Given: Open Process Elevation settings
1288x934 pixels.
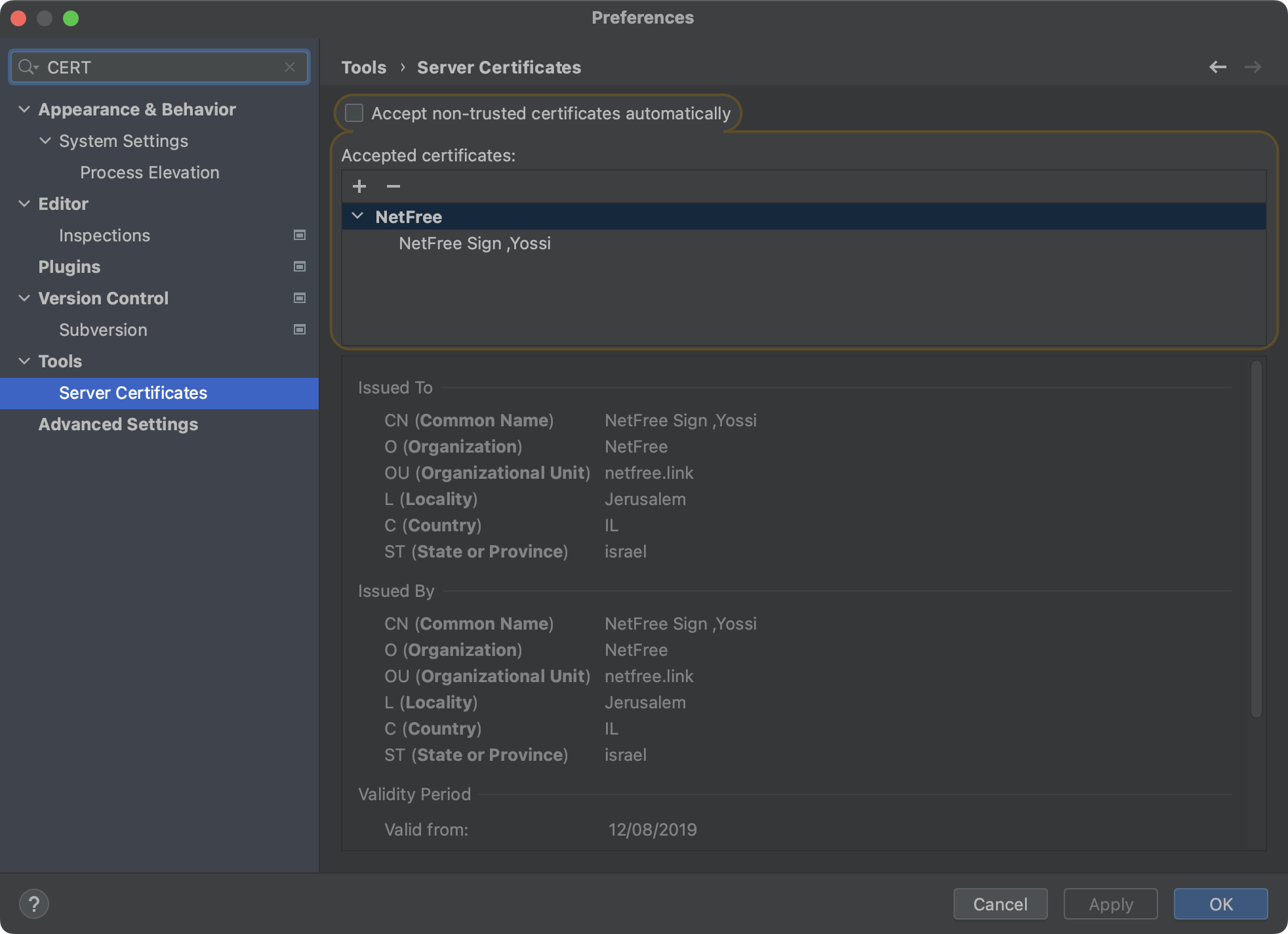Looking at the screenshot, I should click(x=150, y=172).
